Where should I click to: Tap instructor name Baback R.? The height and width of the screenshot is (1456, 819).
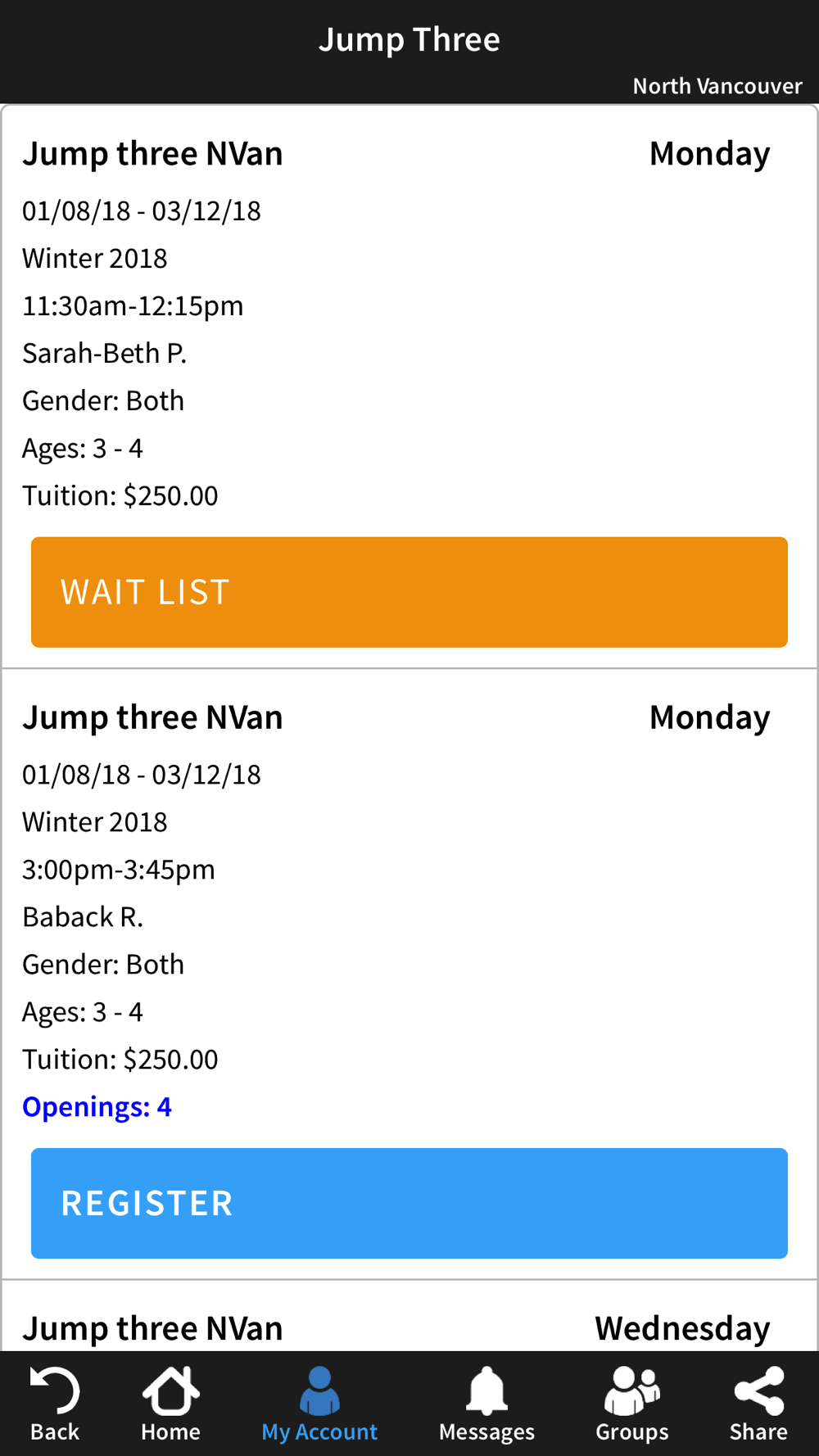[x=83, y=916]
